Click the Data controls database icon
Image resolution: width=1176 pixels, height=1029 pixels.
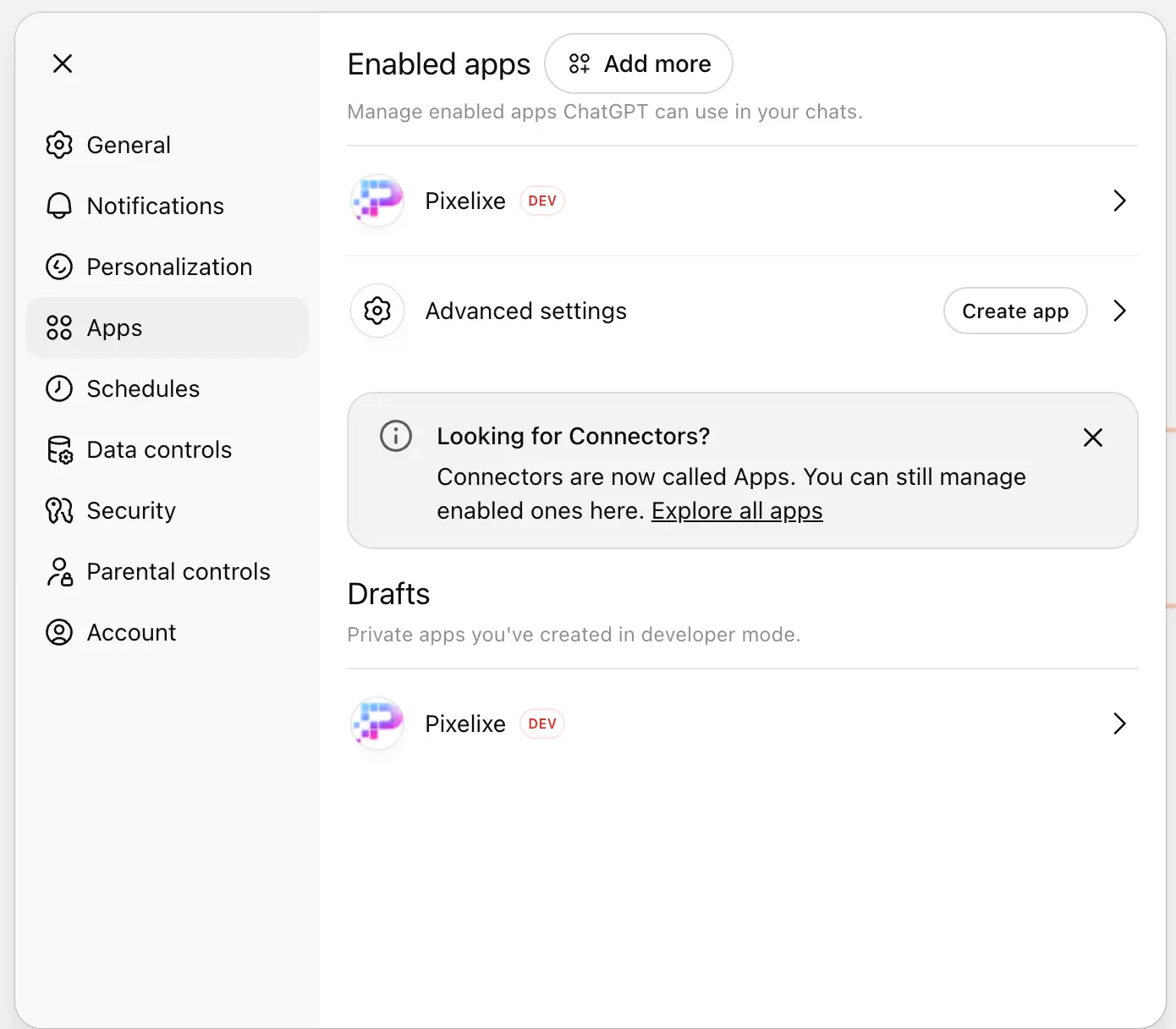pos(59,449)
